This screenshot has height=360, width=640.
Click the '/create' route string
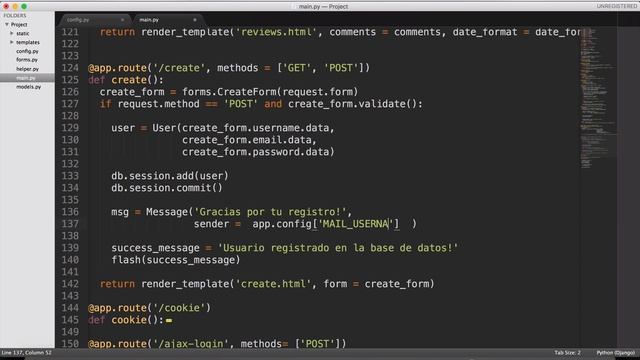click(x=179, y=68)
